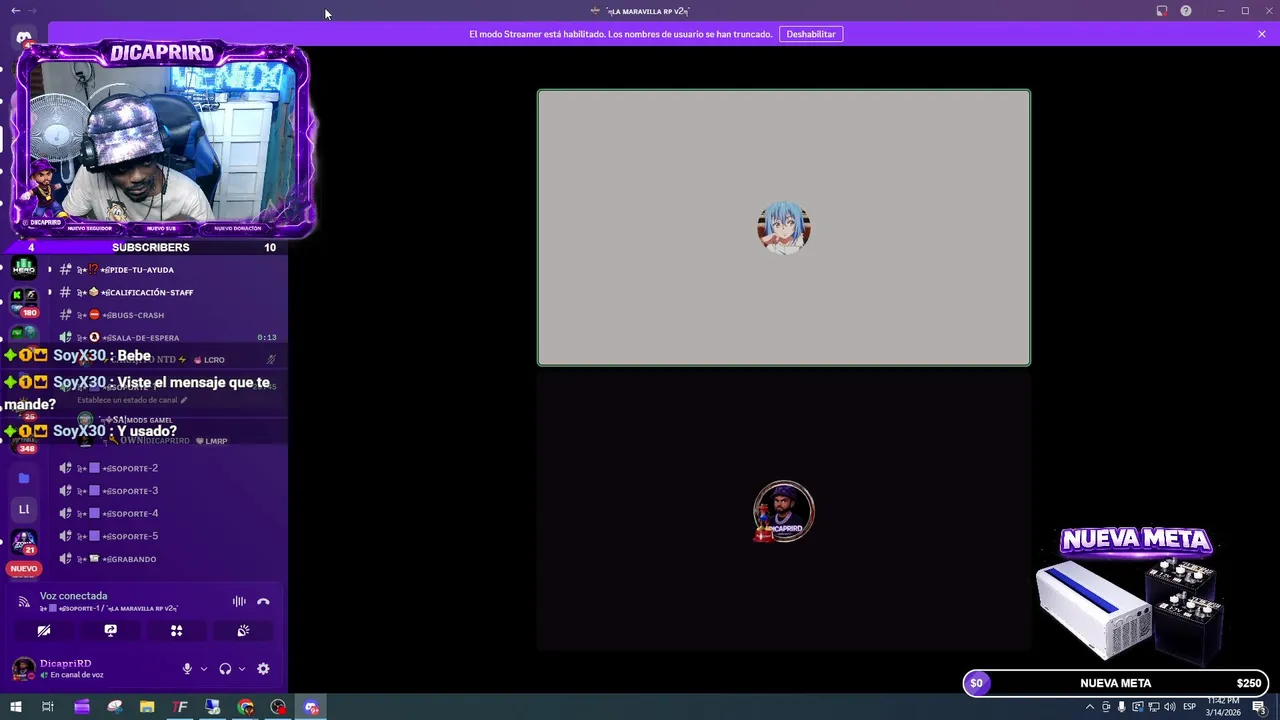Open microphone input options dropdown arrow
Screen dimensions: 1280x720
204,669
